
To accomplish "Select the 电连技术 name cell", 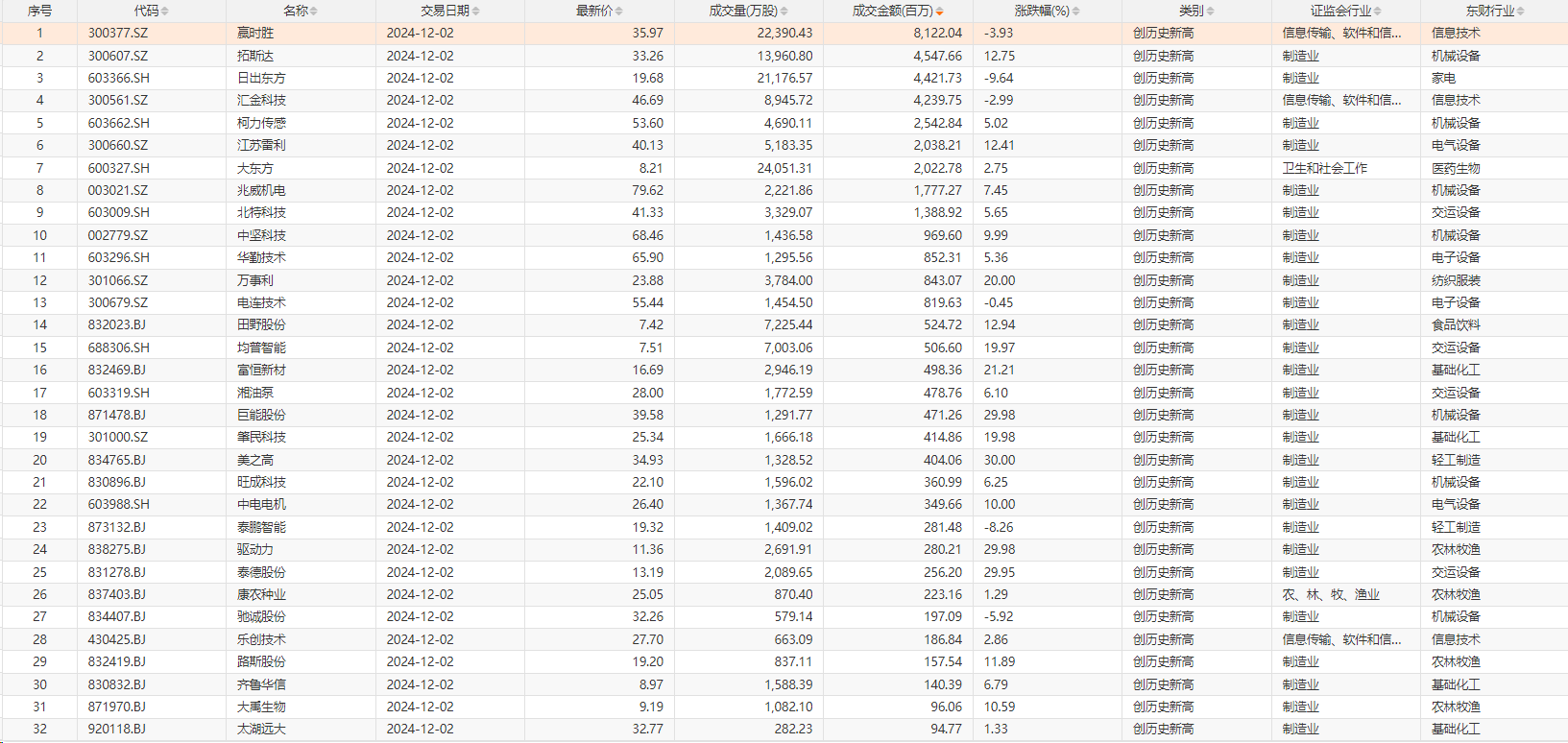I will [261, 302].
